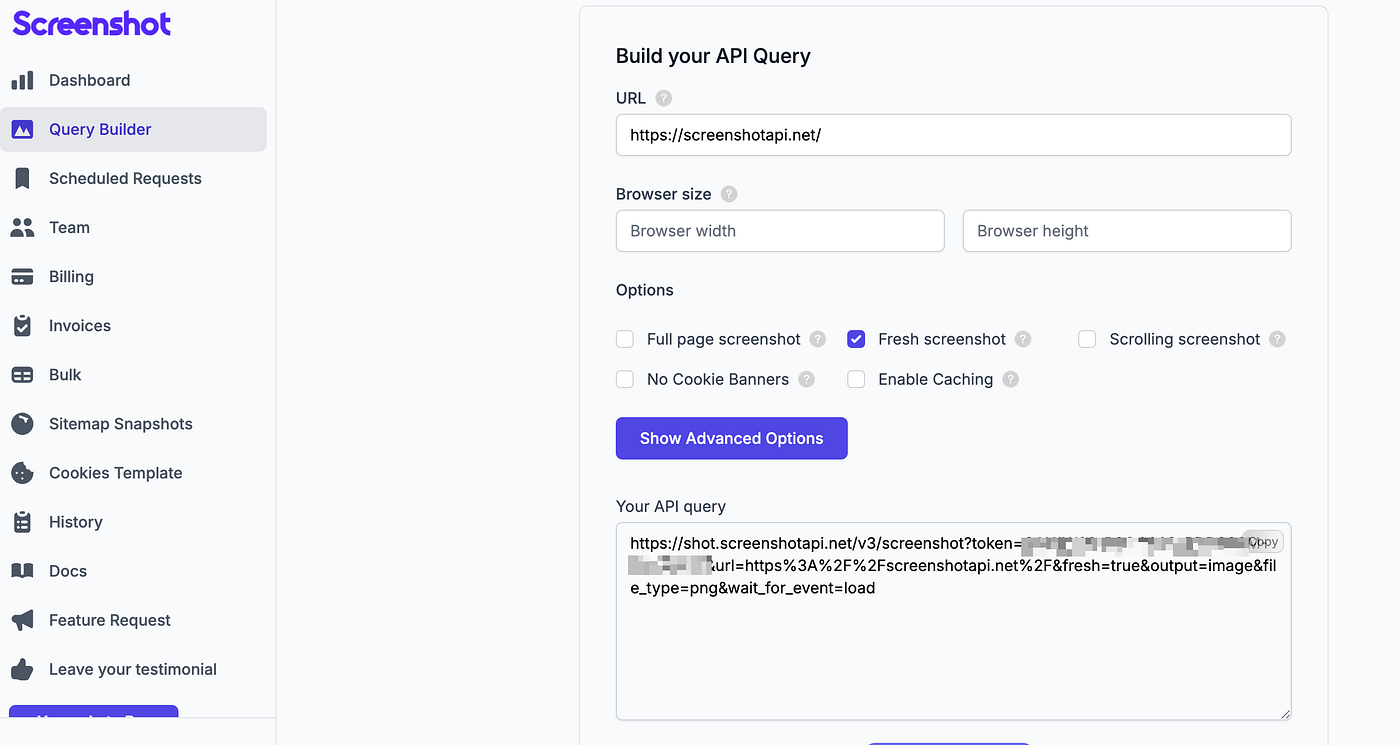Click the Billing credit card icon
Image resolution: width=1400 pixels, height=745 pixels.
(x=22, y=277)
